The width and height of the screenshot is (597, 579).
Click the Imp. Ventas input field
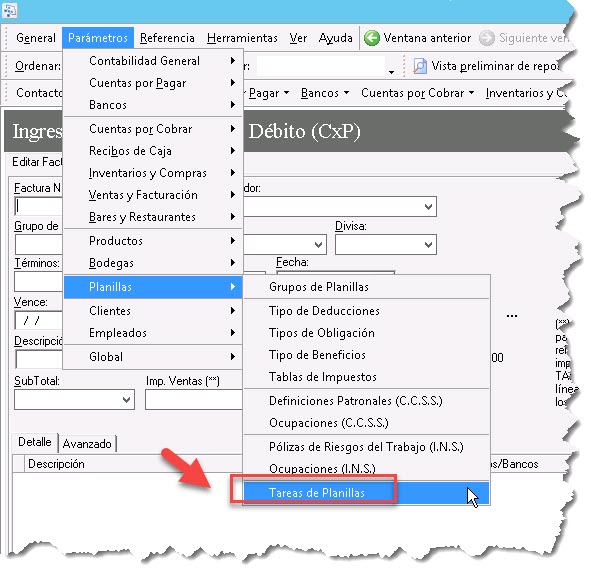coord(193,400)
